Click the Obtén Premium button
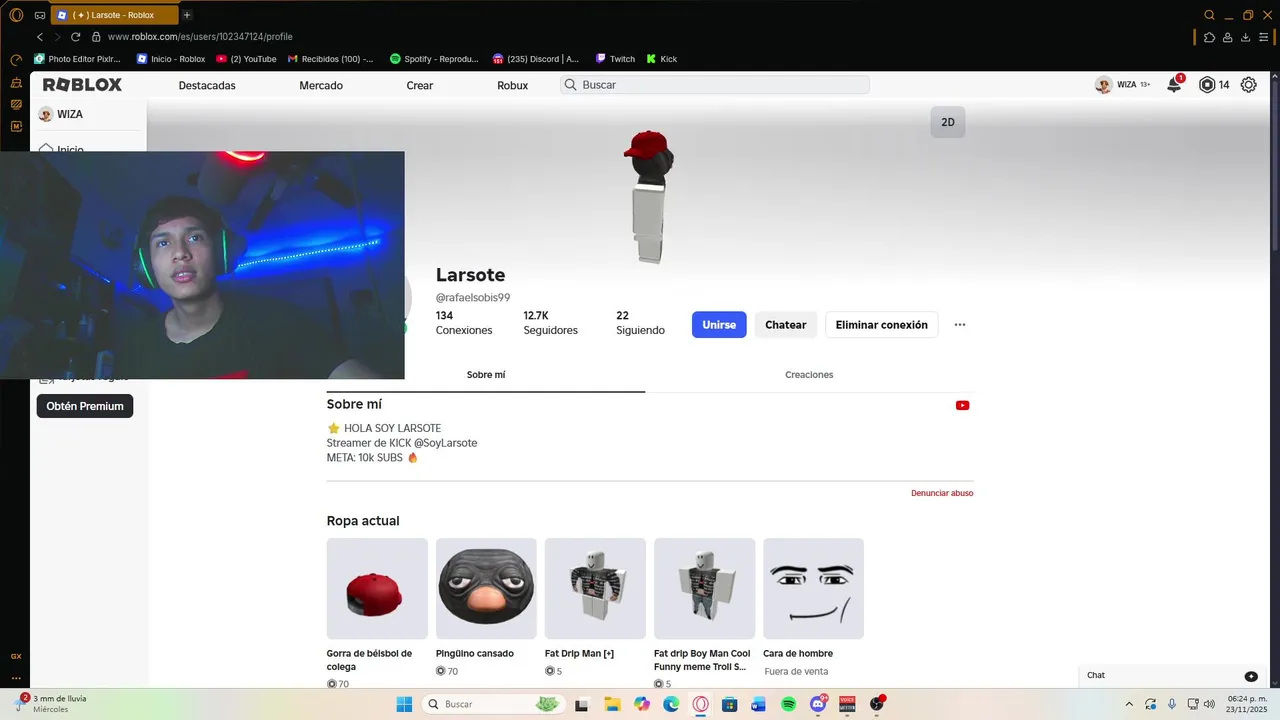Screen dimensions: 1280x720 tap(85, 406)
